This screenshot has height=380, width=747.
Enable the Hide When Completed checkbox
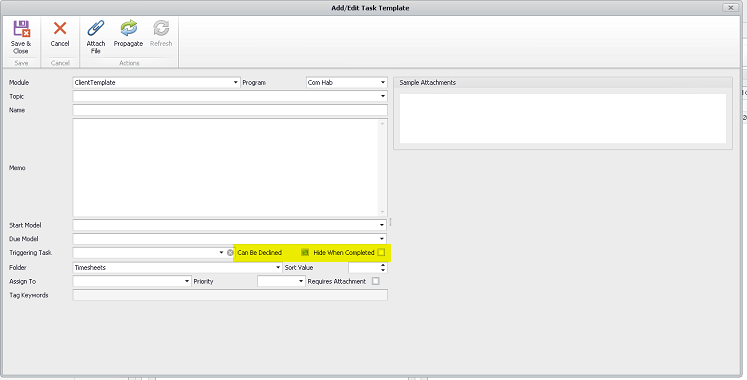pyautogui.click(x=381, y=252)
